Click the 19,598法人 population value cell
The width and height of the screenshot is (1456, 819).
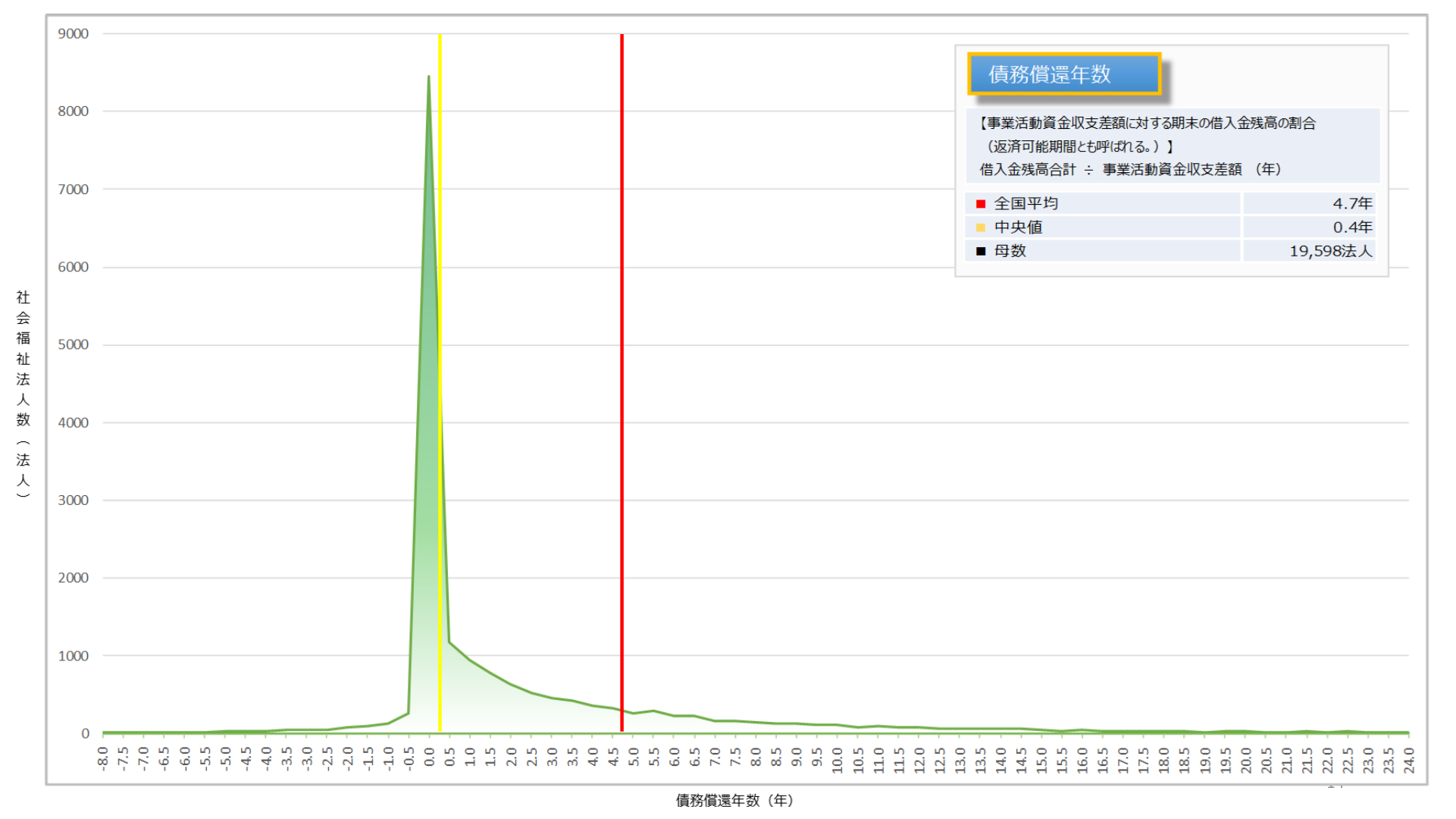tap(1330, 251)
